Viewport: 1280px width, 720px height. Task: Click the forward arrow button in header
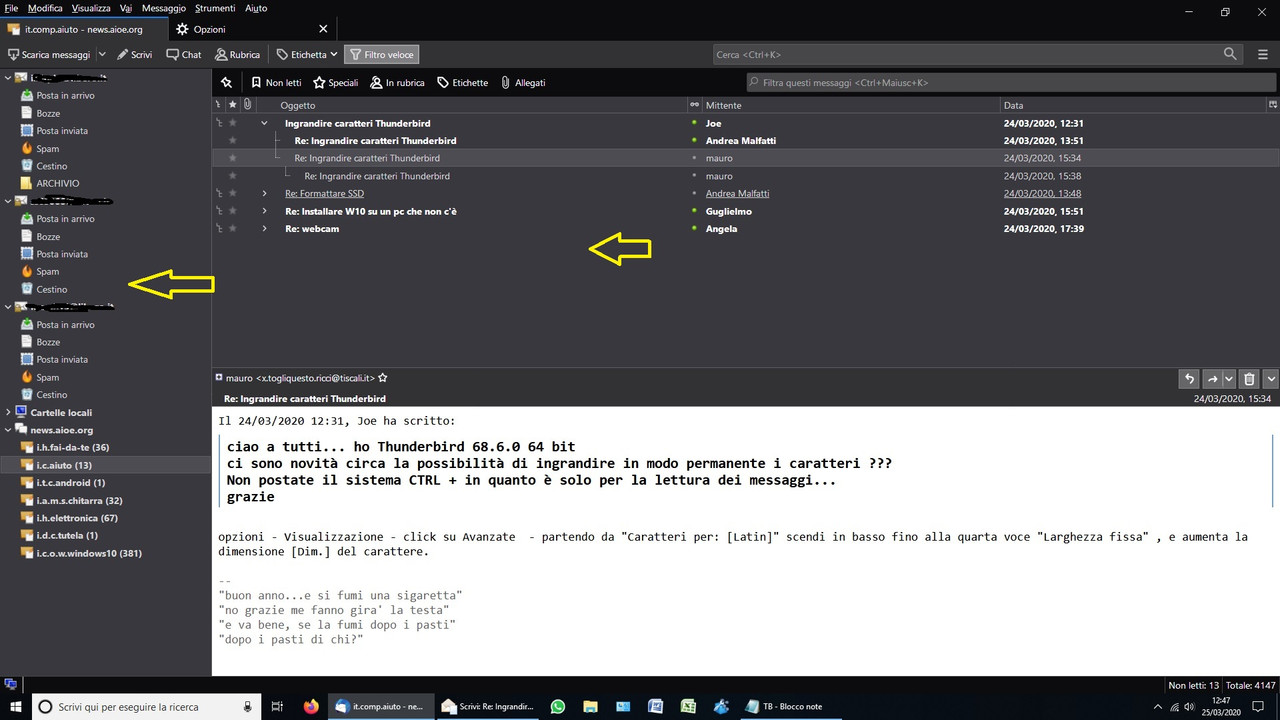[1212, 379]
